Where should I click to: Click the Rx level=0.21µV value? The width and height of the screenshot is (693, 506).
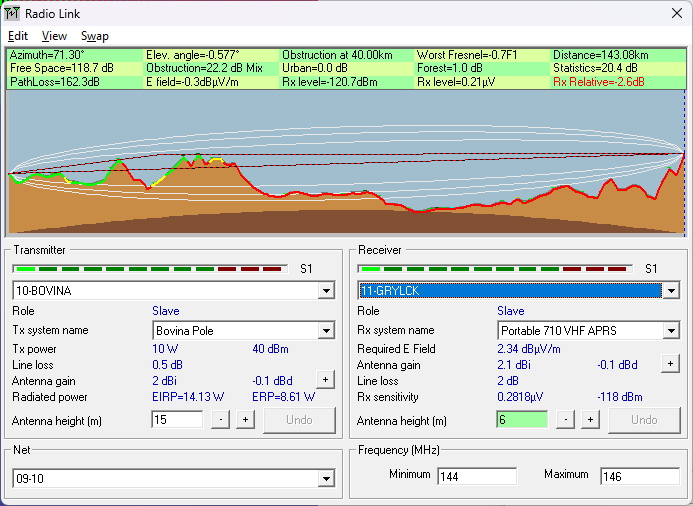(456, 82)
